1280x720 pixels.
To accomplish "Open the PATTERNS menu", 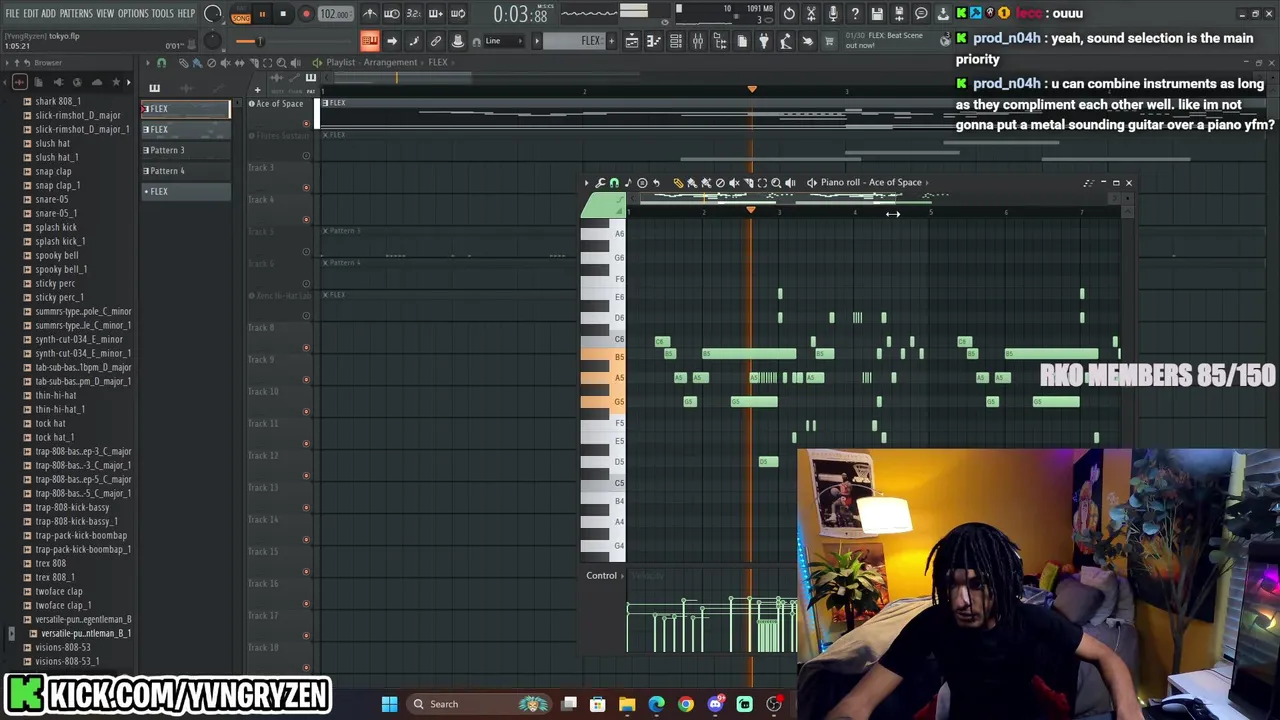I will (75, 14).
